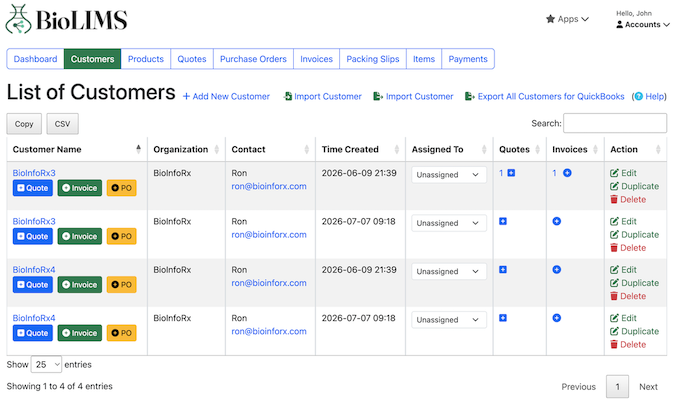Screen dimensions: 677x400
Task: Add invoice plus icon, last BioInfoRx4 row
Action: (557, 318)
